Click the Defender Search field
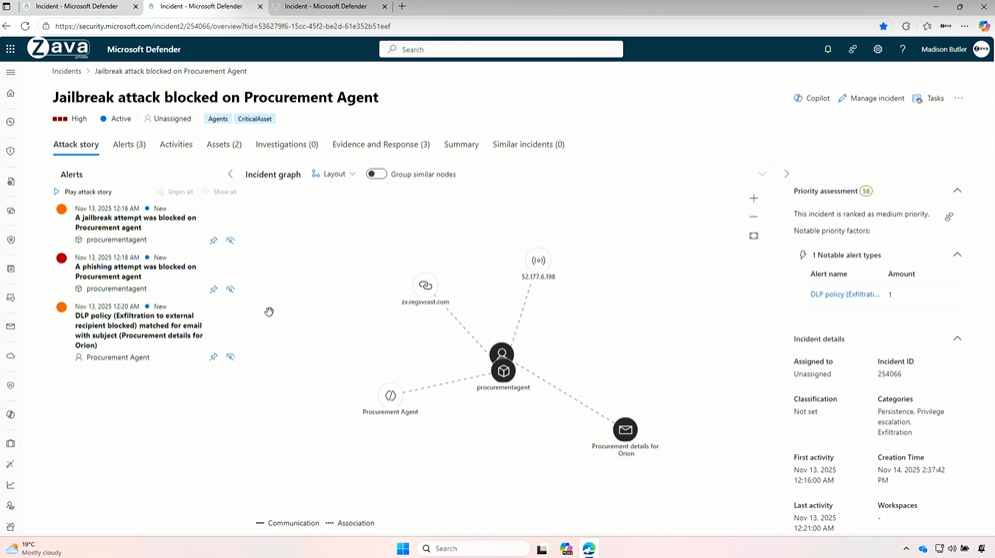Viewport: 995px width, 558px height. coord(501,49)
